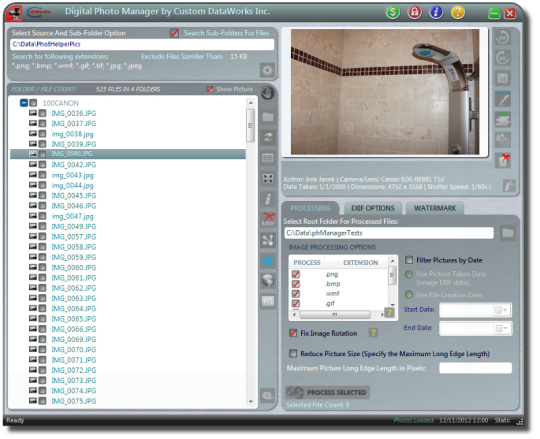Collapse the 100CANON folder tree node
The height and width of the screenshot is (439, 540).
tap(24, 103)
